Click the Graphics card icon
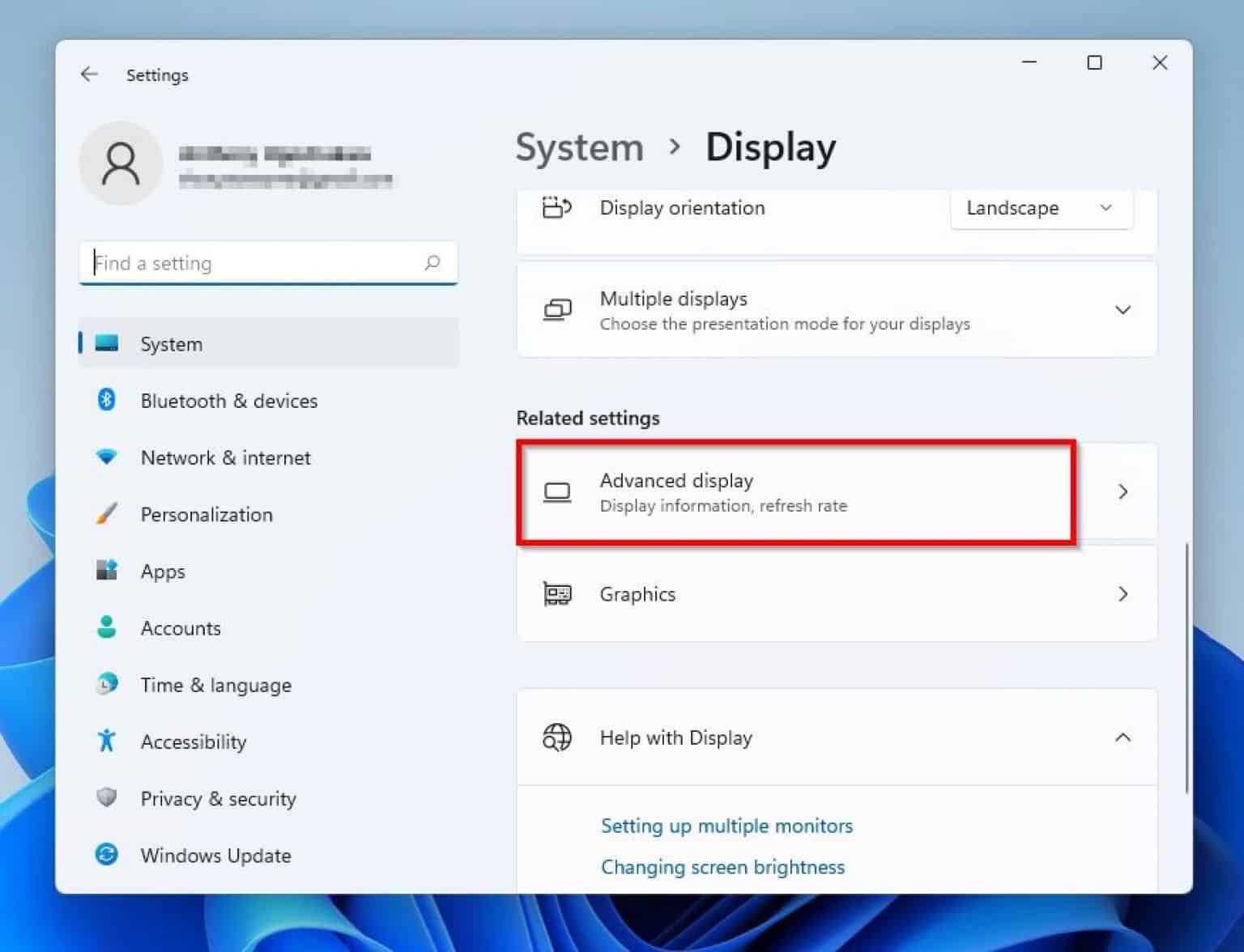Image resolution: width=1244 pixels, height=952 pixels. (556, 593)
